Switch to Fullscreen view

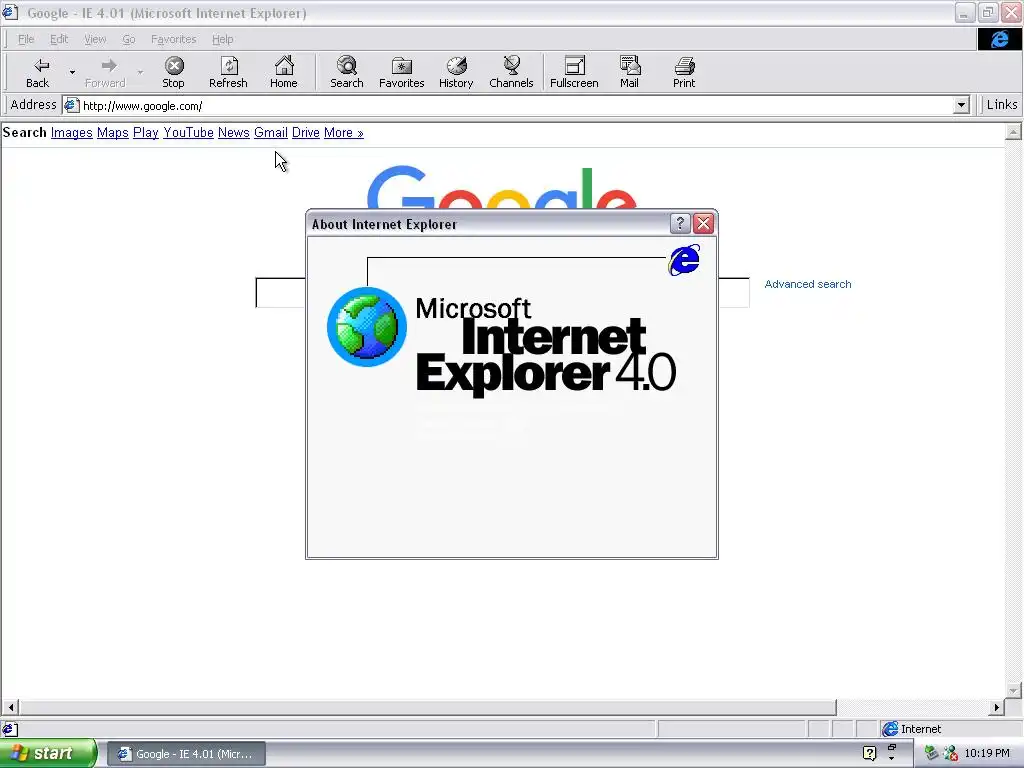tap(574, 72)
